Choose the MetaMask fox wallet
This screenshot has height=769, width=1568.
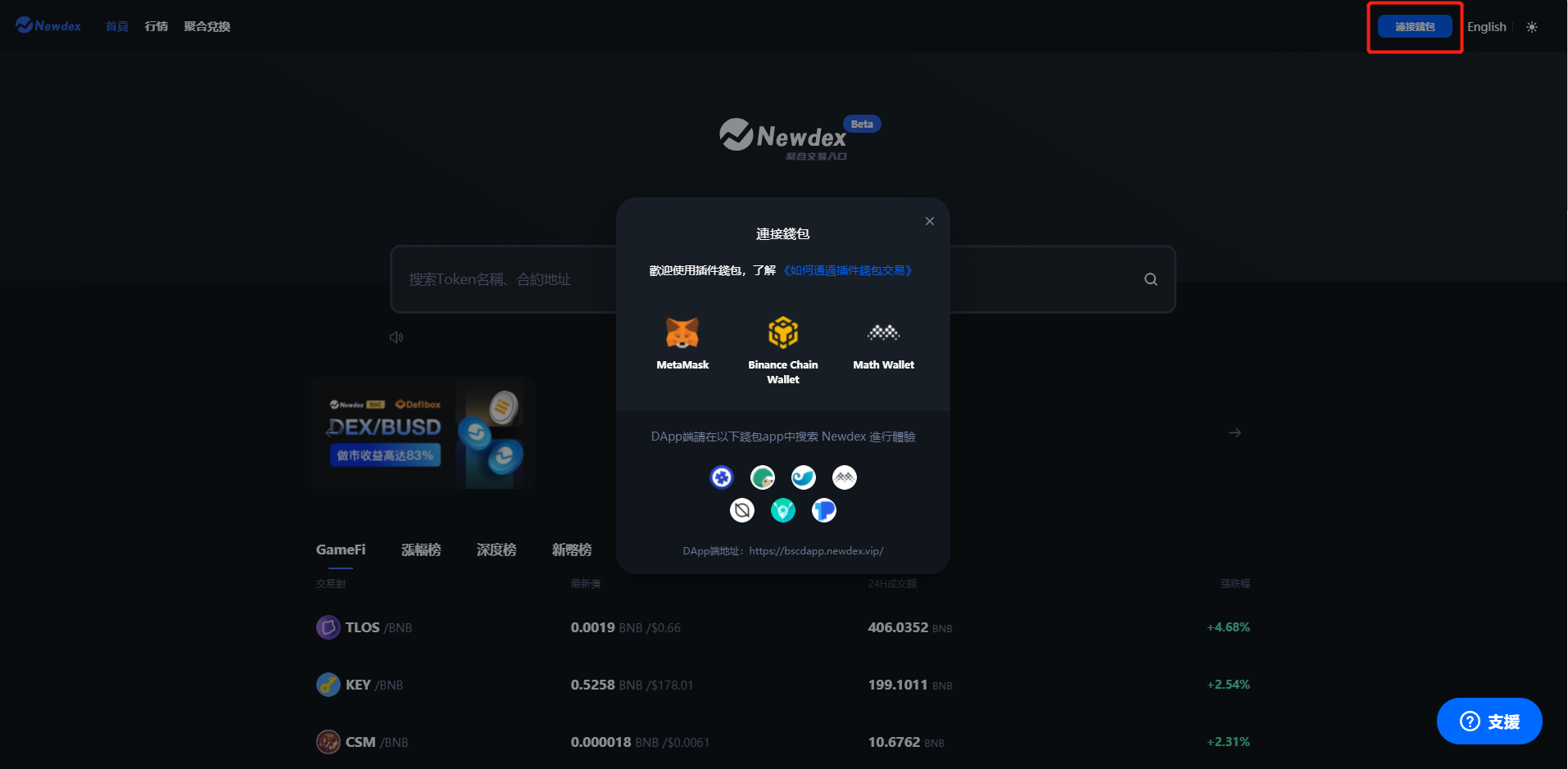(x=682, y=343)
